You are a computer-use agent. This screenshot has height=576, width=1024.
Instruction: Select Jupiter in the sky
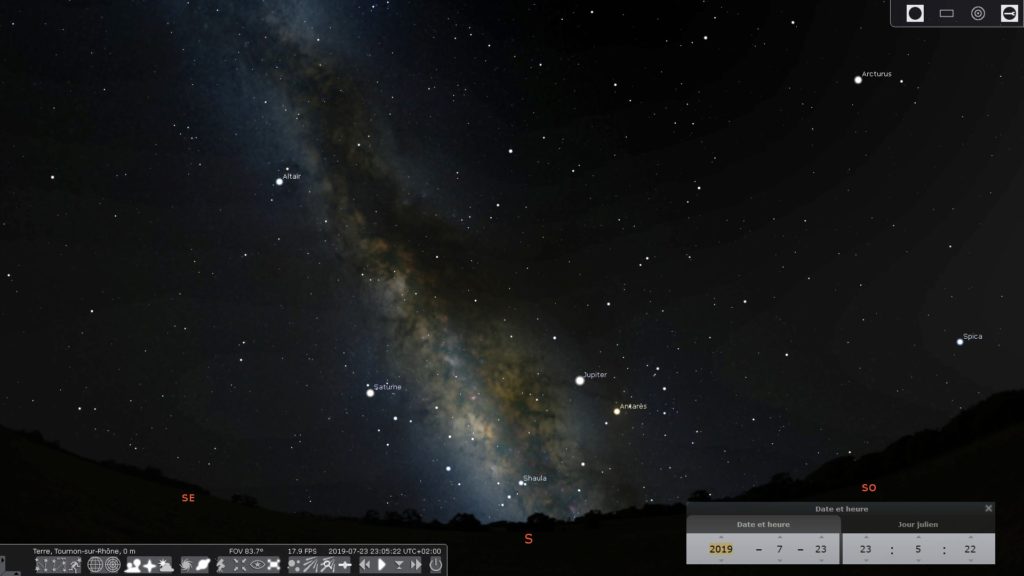click(x=580, y=380)
